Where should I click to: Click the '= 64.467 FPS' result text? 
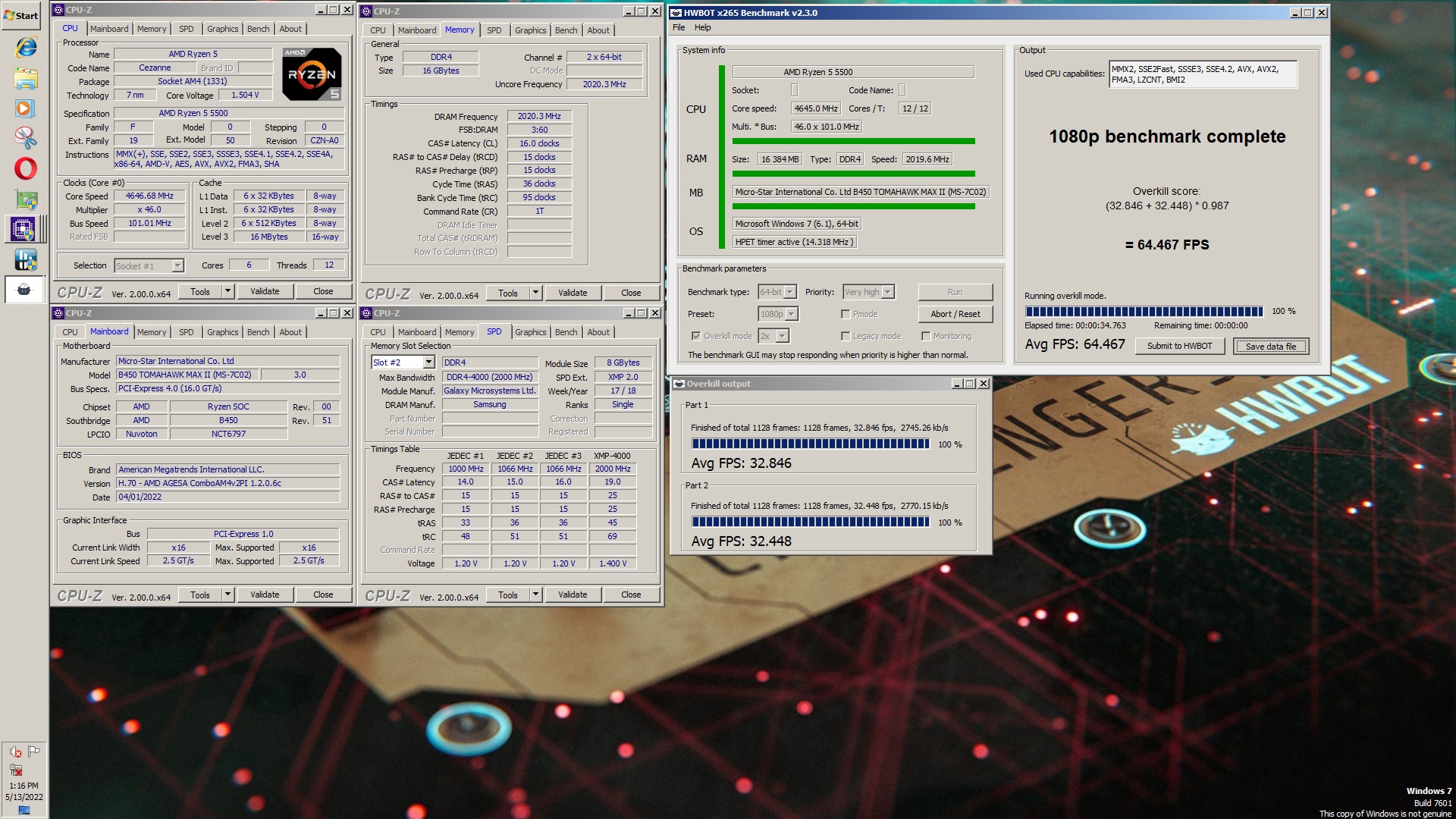[x=1166, y=245]
